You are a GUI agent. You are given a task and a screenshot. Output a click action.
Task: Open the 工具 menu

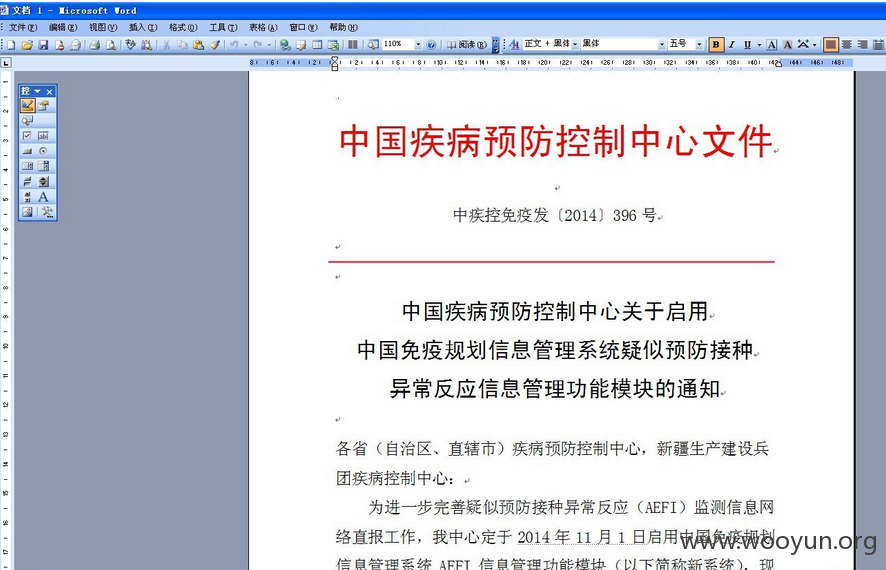point(223,27)
